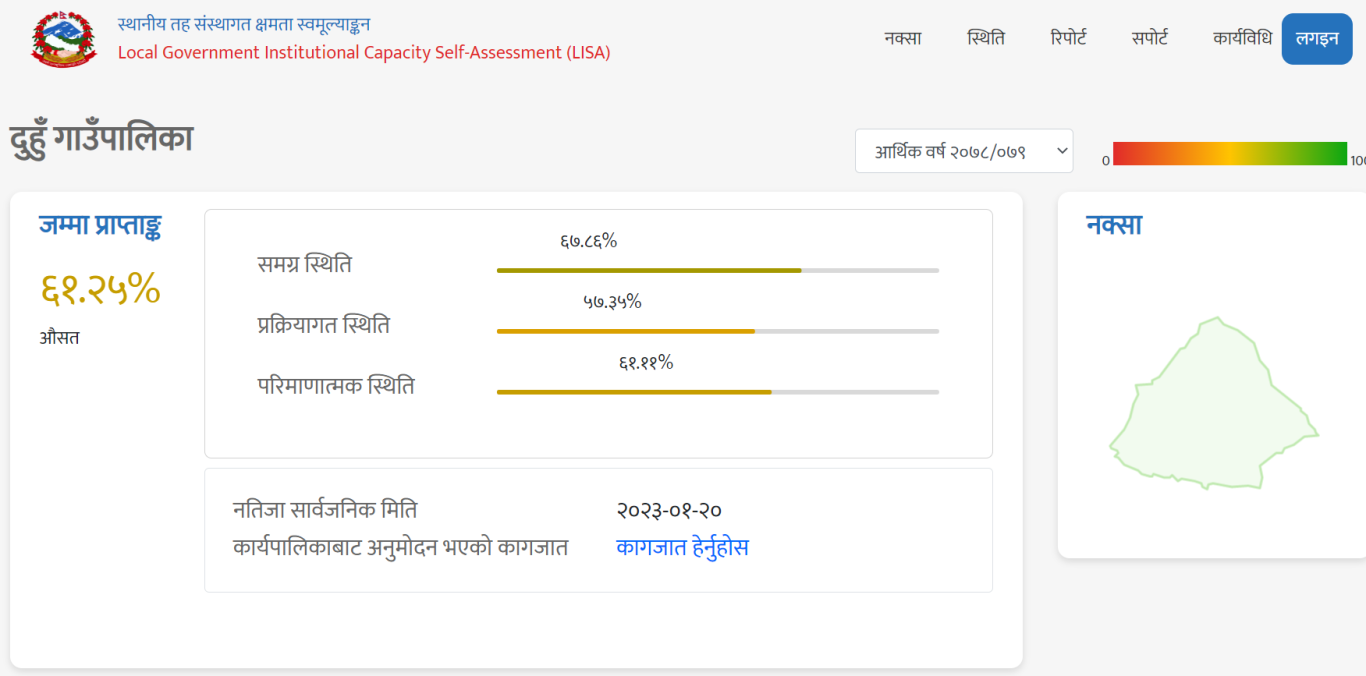Click the Nepal government emblem logo
This screenshot has height=676, width=1366.
pos(64,39)
